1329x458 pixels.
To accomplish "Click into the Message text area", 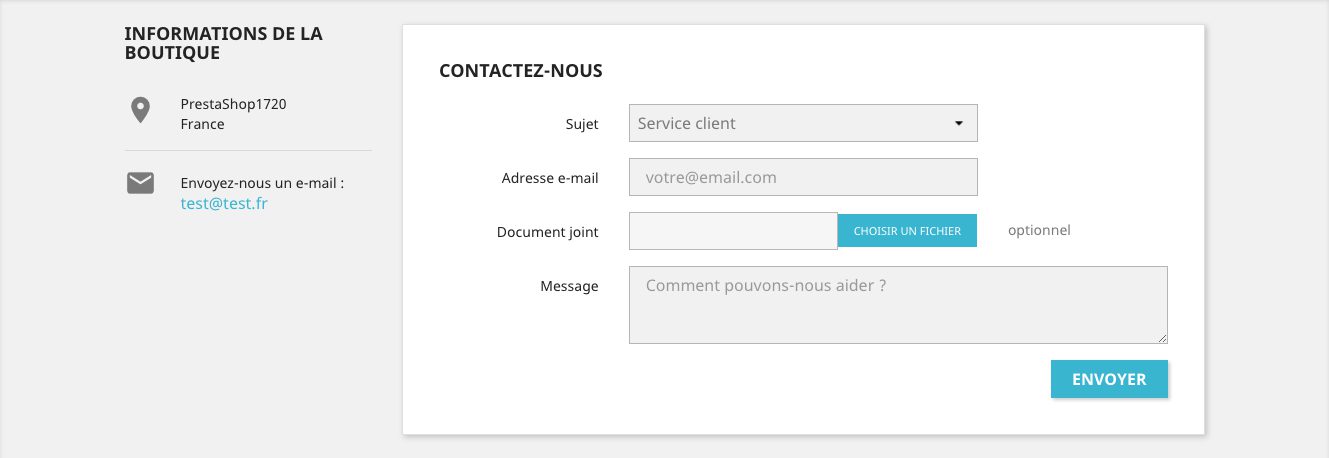I will pyautogui.click(x=897, y=305).
